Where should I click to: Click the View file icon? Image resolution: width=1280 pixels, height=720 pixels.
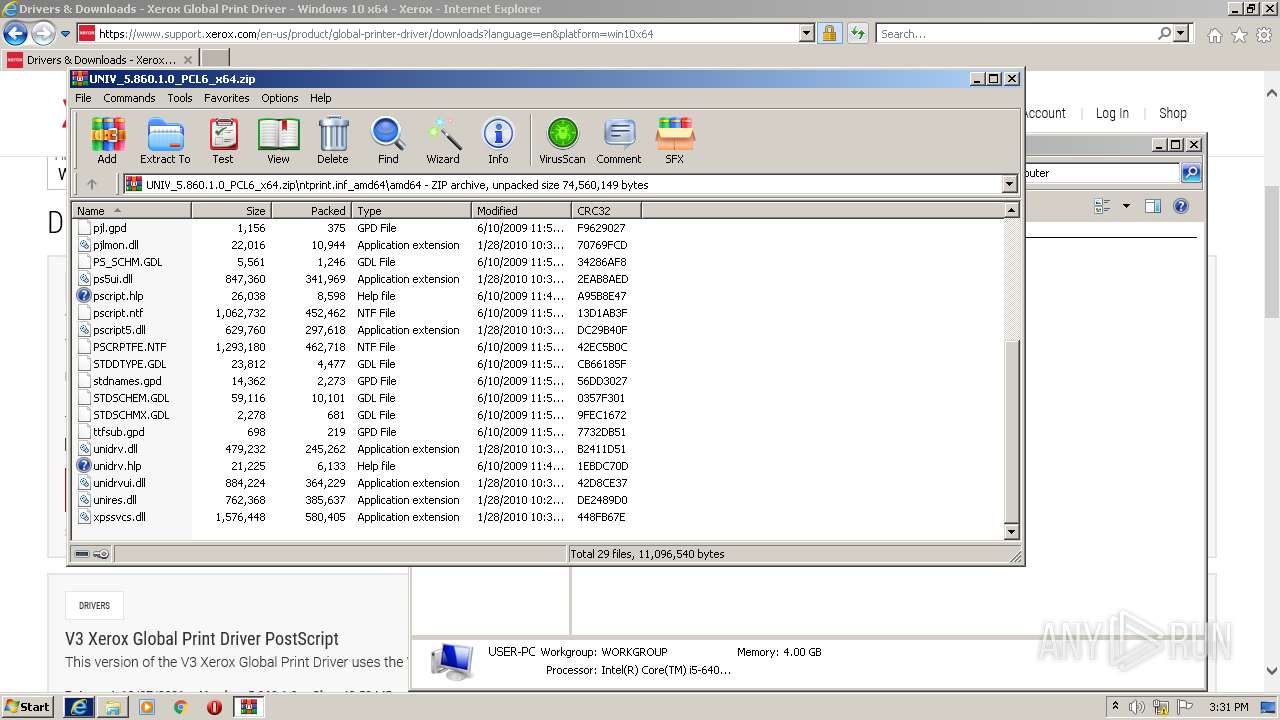pos(278,141)
